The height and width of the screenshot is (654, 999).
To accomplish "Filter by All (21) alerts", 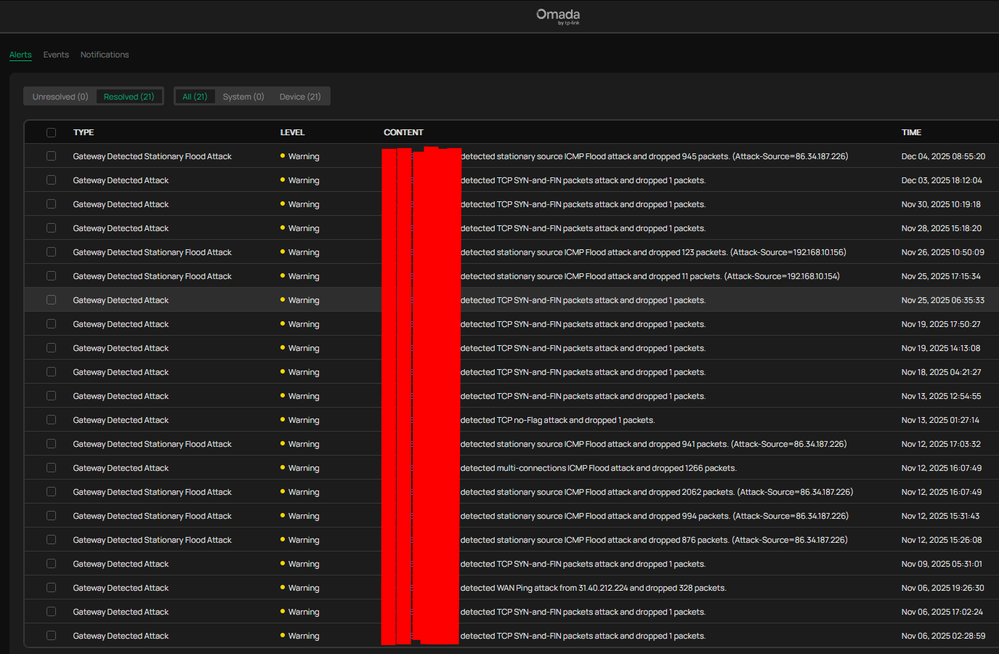I will 196,97.
